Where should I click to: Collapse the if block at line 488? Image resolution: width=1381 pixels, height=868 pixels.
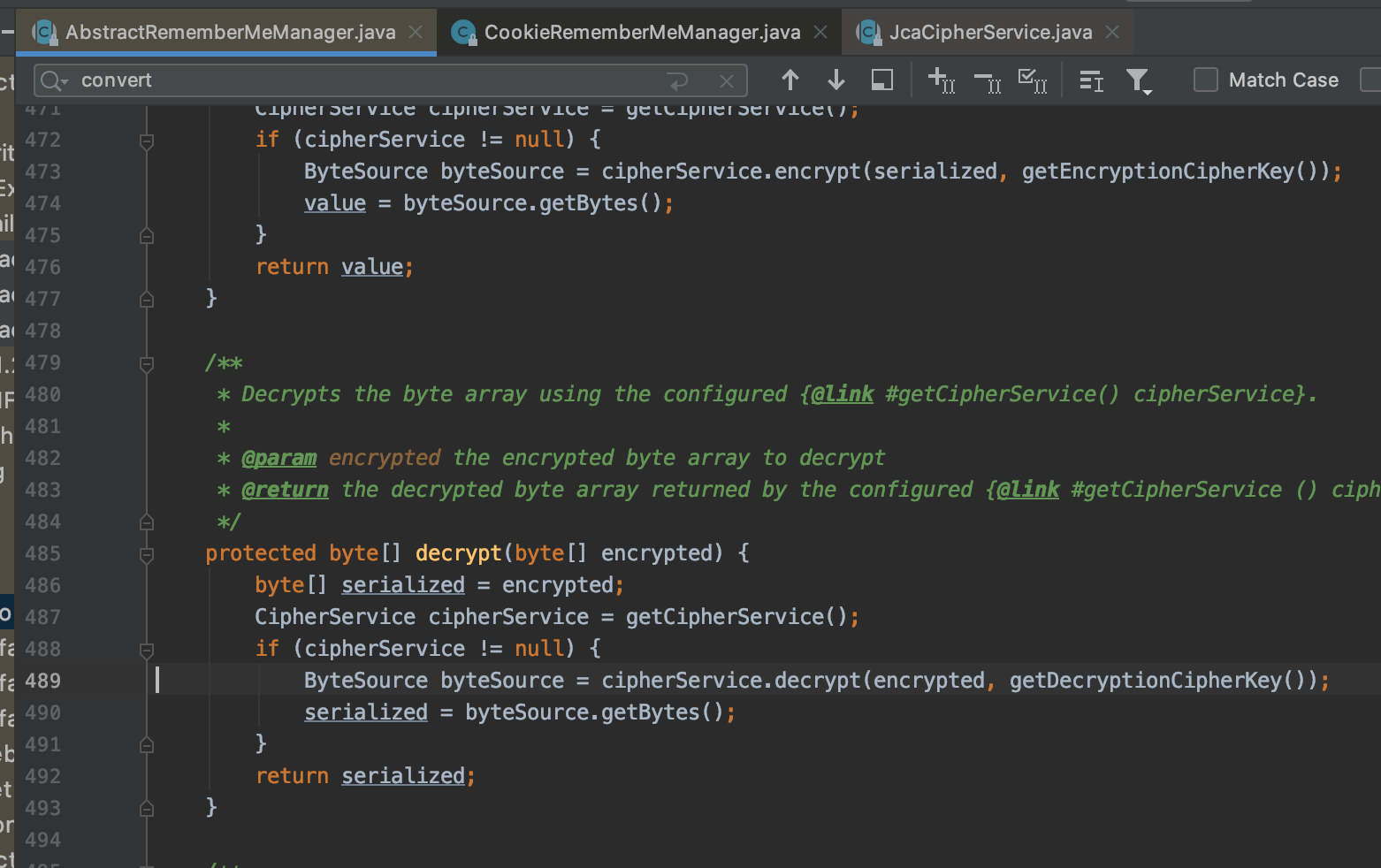click(147, 650)
